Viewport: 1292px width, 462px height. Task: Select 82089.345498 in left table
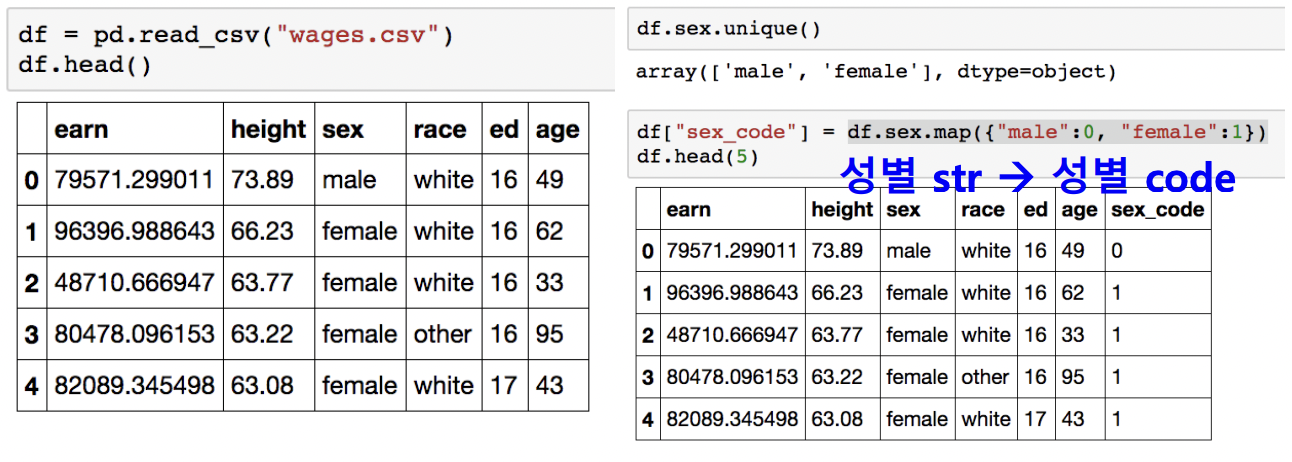tap(134, 385)
